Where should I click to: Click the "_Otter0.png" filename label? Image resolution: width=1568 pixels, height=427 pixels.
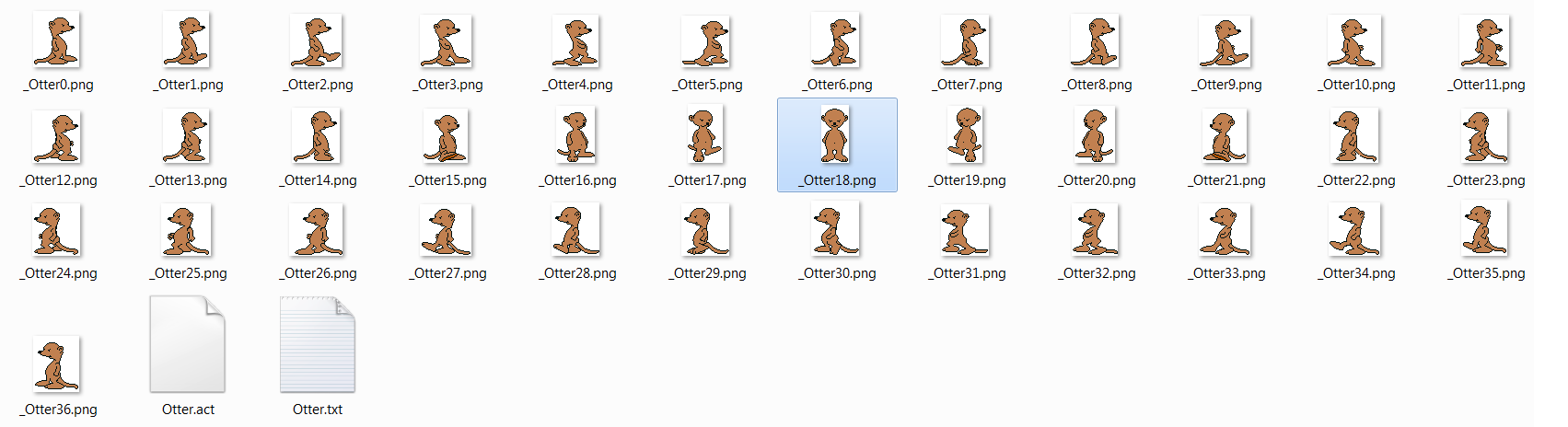tap(58, 85)
